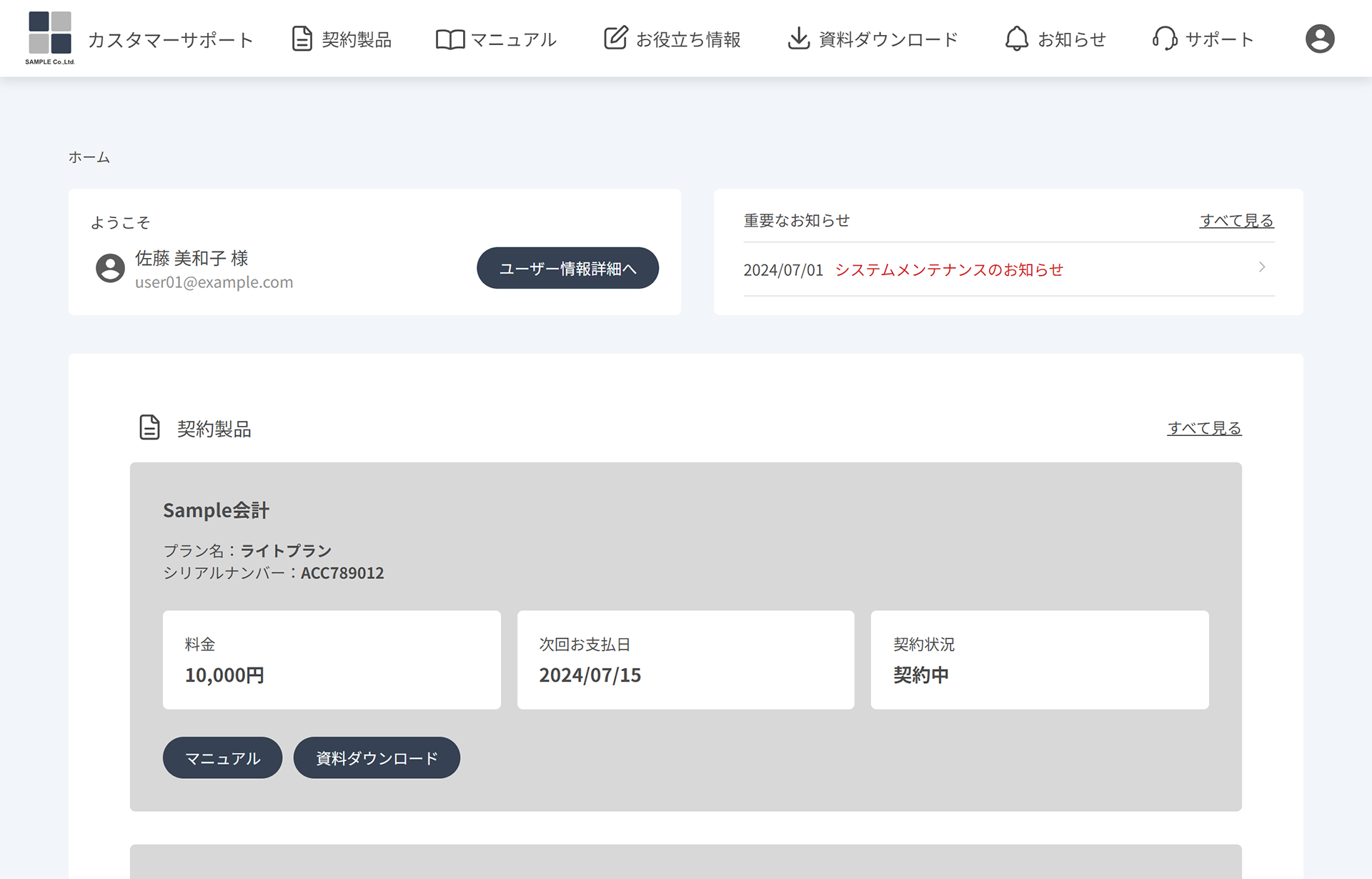Screen dimensions: 1372x879
Task: Click the マニュアル open-book icon in the navbar
Action: tap(450, 39)
